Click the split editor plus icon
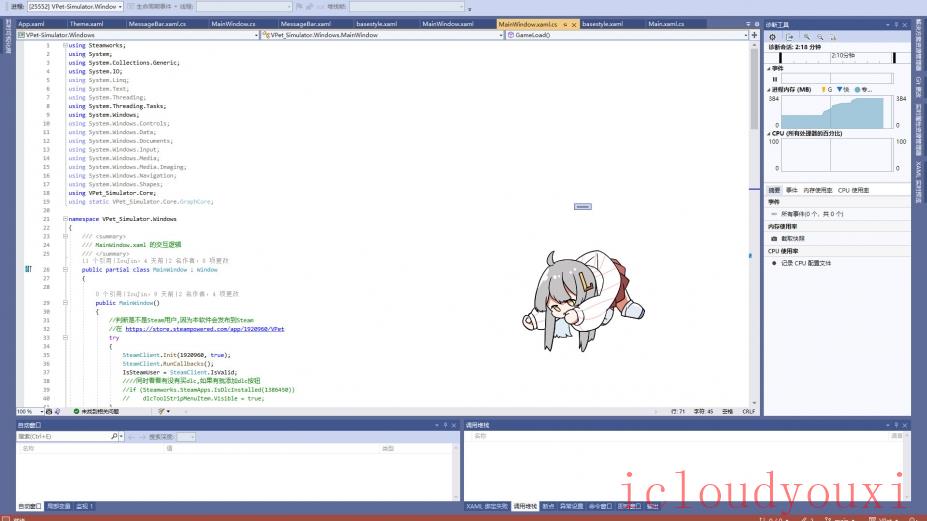 [x=754, y=35]
